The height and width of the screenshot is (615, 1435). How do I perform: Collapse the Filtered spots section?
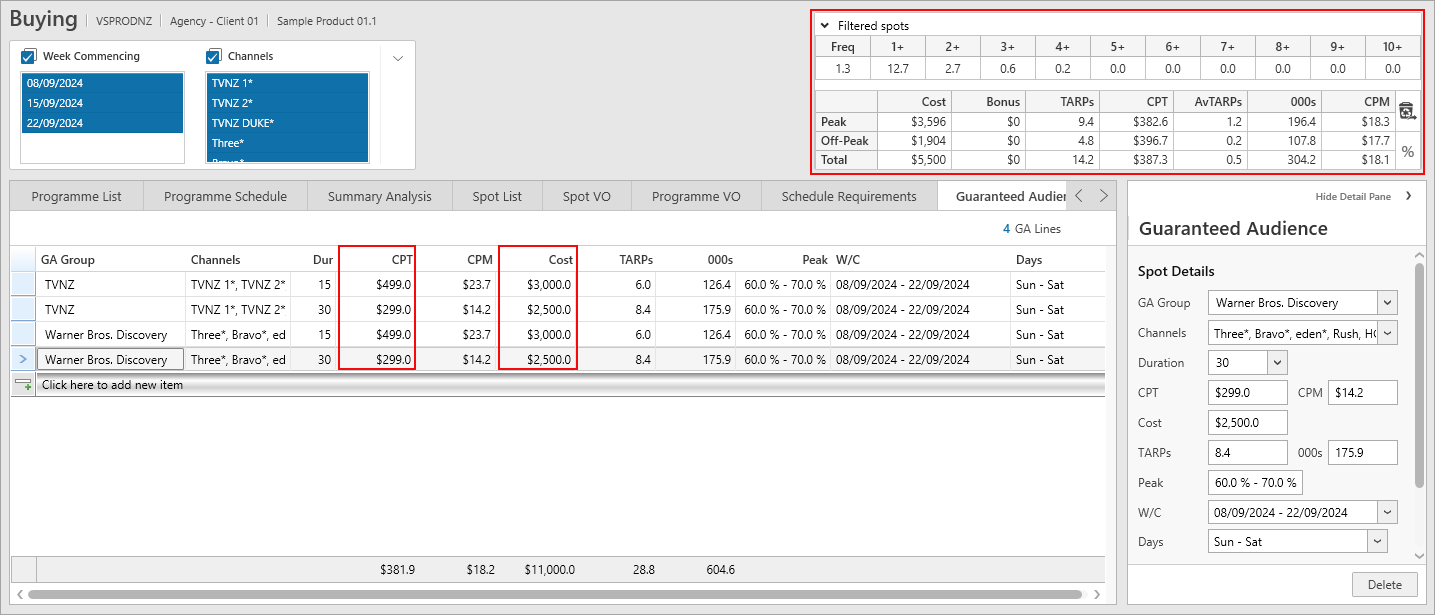tap(825, 25)
